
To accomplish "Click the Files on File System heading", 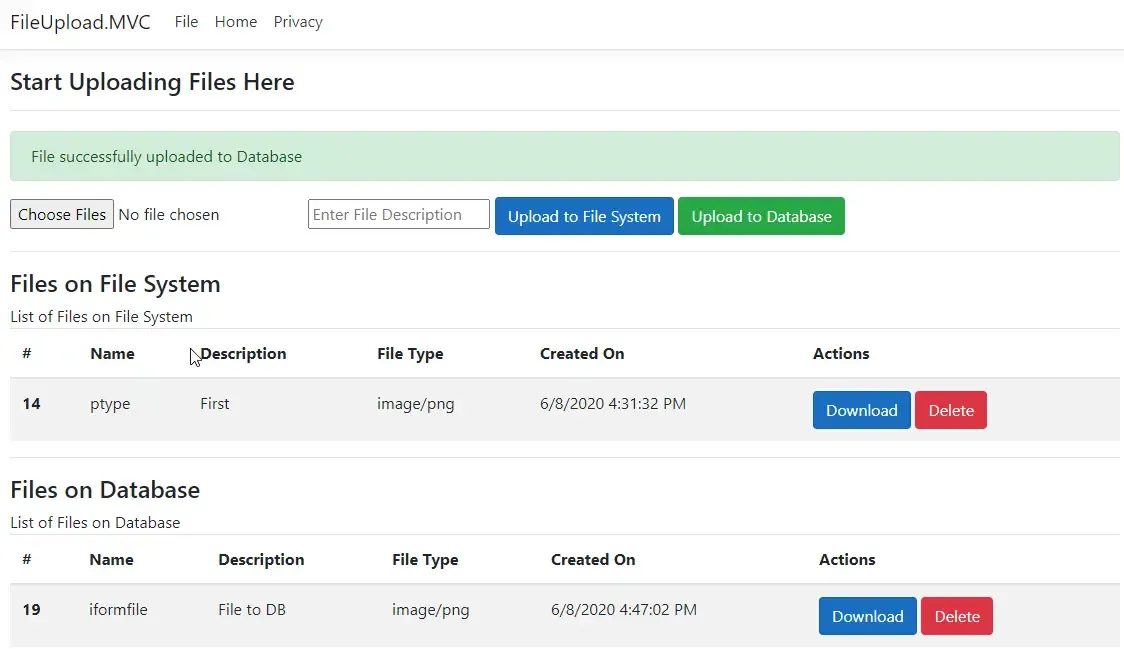I will (115, 284).
